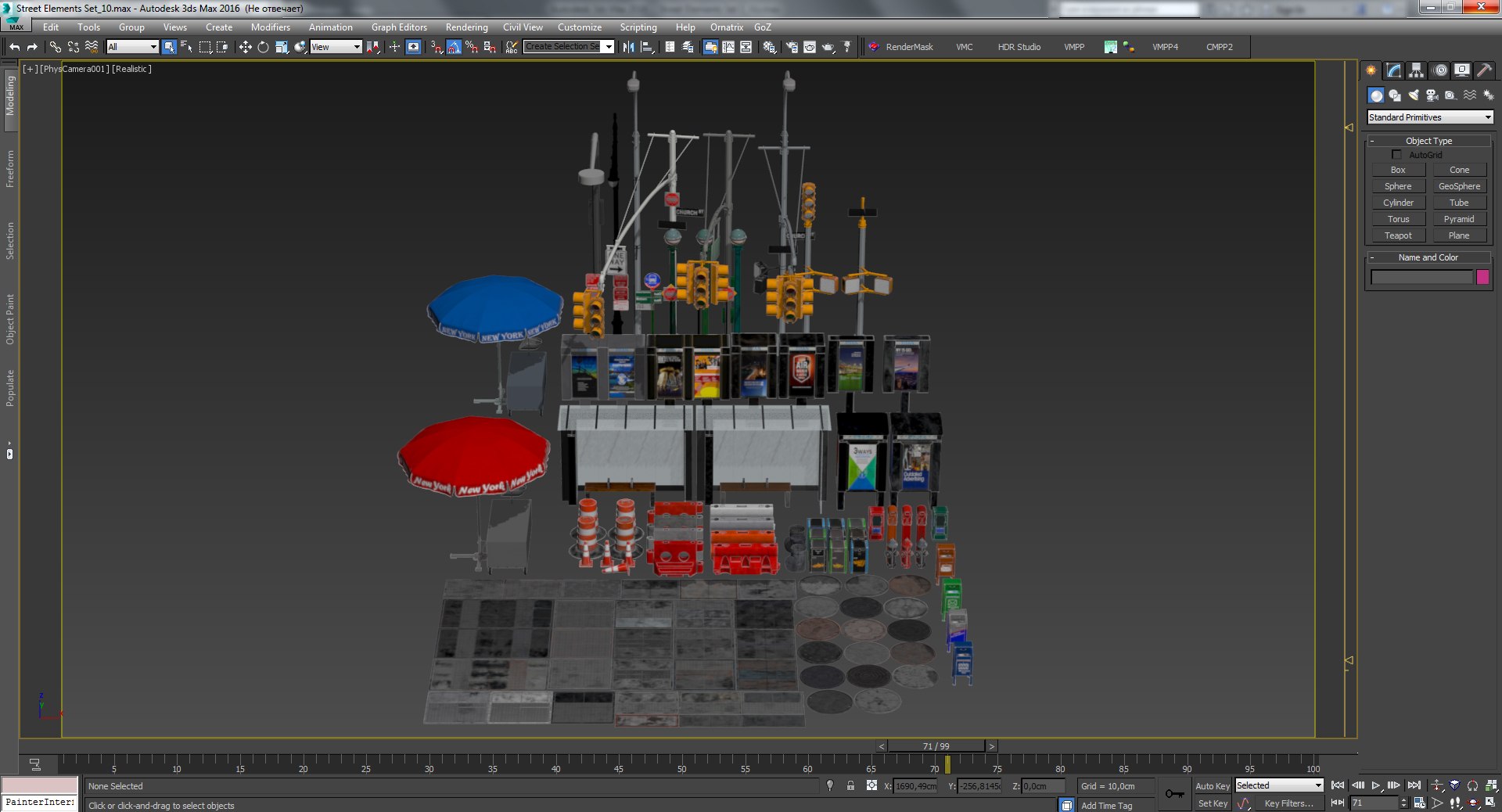
Task: Toggle Auto Key animation mode
Action: 1213,786
